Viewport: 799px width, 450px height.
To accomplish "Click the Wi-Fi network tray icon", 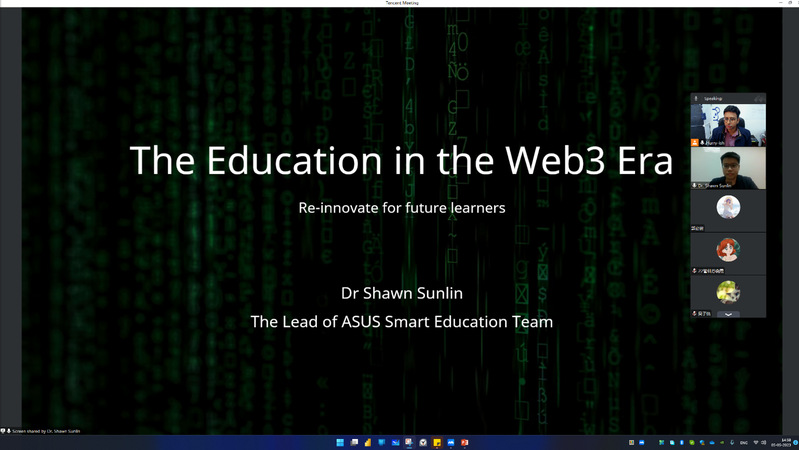I will pos(755,442).
